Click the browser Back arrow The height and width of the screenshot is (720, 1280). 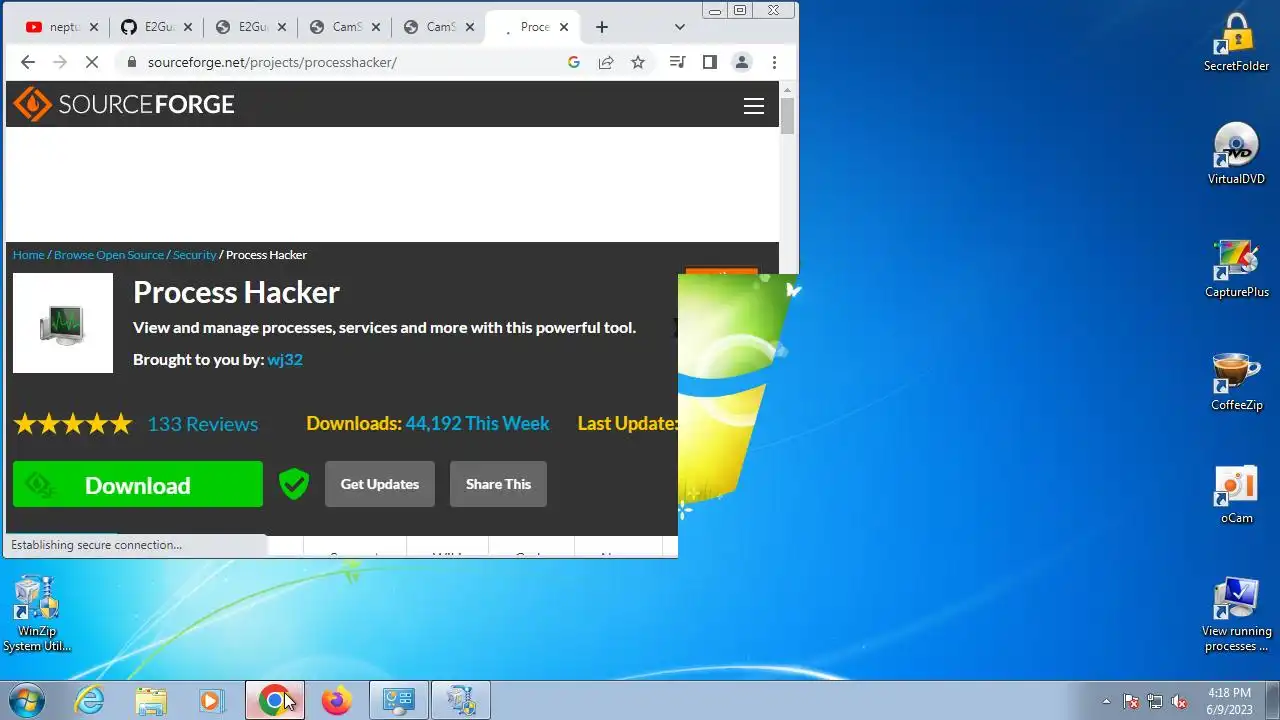[x=28, y=62]
